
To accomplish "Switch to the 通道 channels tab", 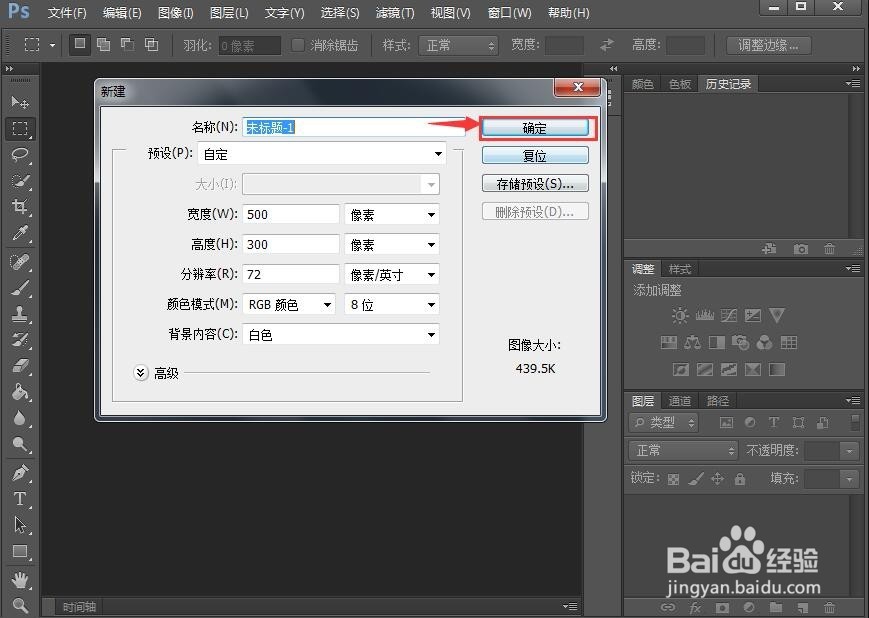I will click(679, 401).
